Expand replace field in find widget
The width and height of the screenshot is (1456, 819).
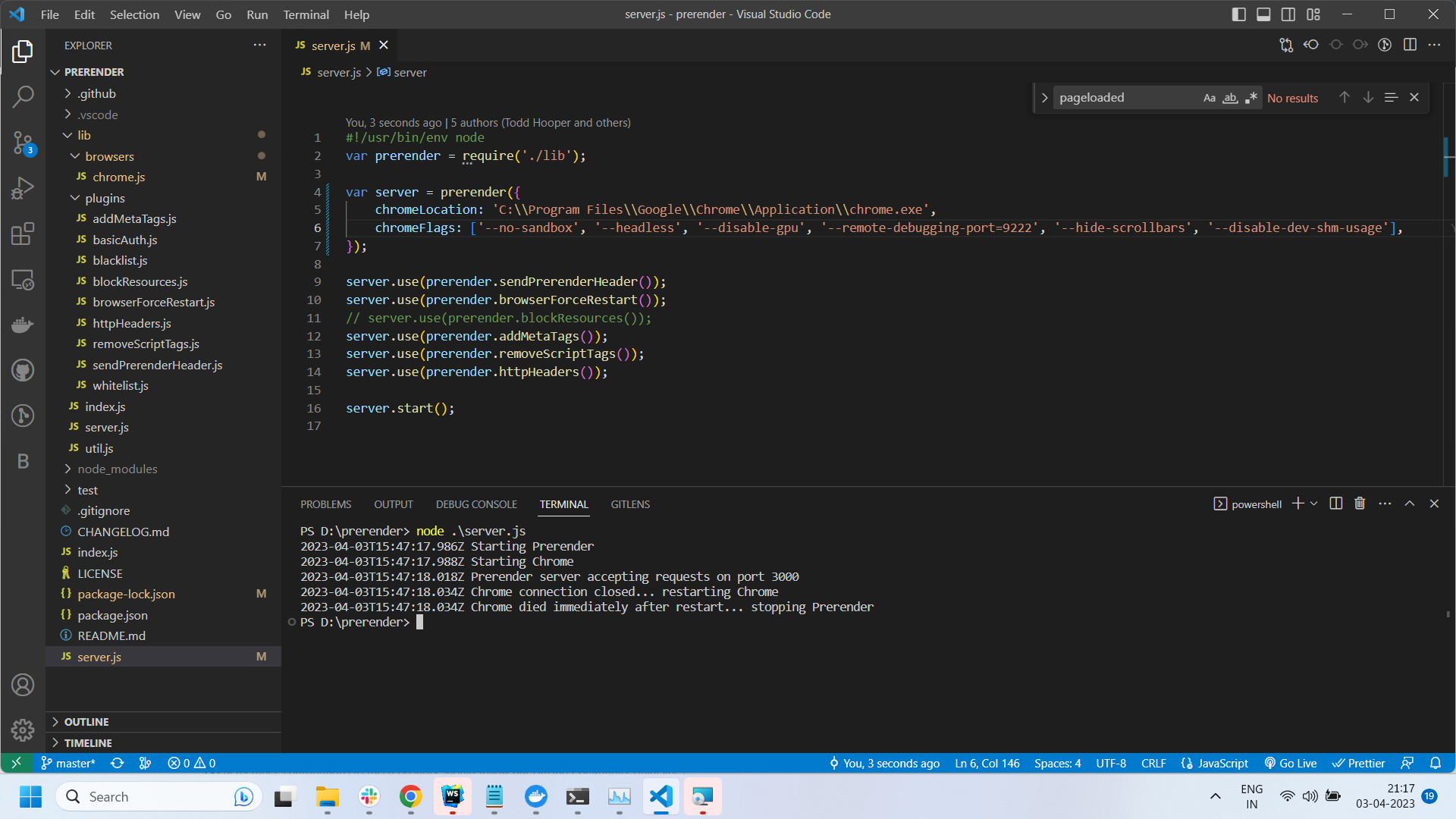tap(1044, 98)
